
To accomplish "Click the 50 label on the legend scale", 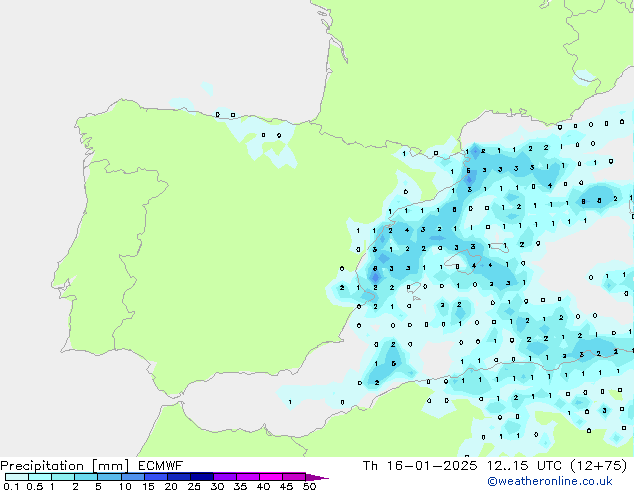I will [x=309, y=487].
